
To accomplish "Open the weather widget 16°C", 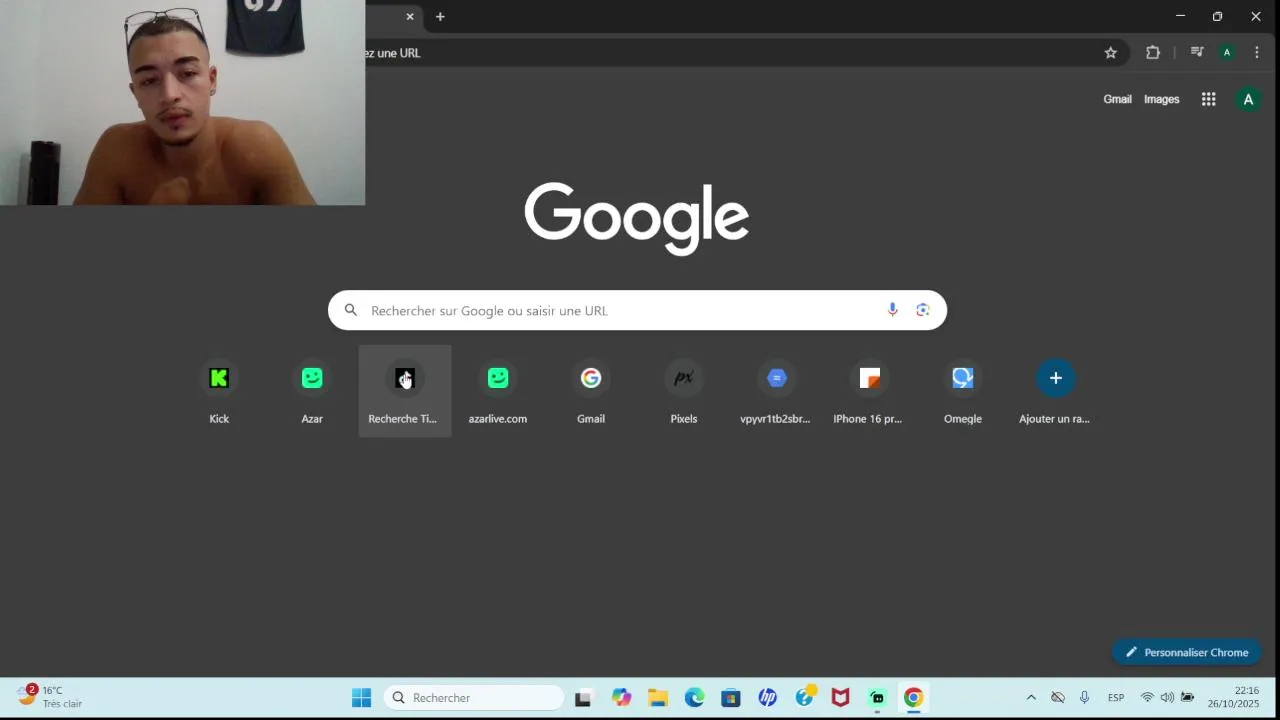I will [x=50, y=697].
